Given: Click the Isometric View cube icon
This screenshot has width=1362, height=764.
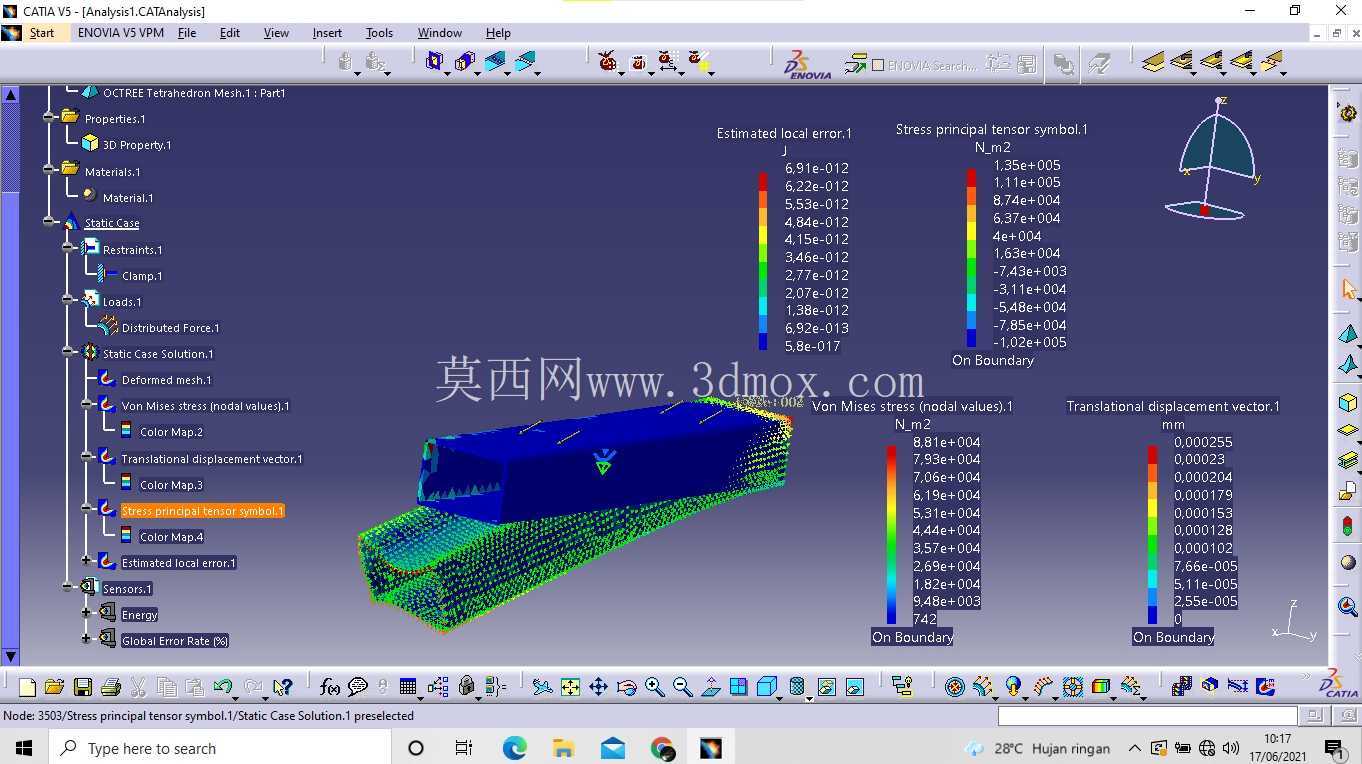Looking at the screenshot, I should [767, 687].
